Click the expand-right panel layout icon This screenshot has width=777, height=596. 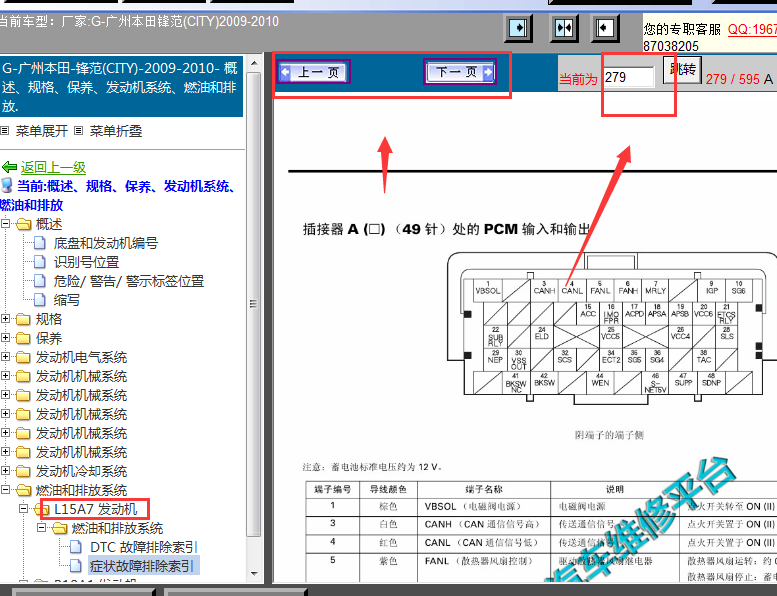(x=518, y=28)
